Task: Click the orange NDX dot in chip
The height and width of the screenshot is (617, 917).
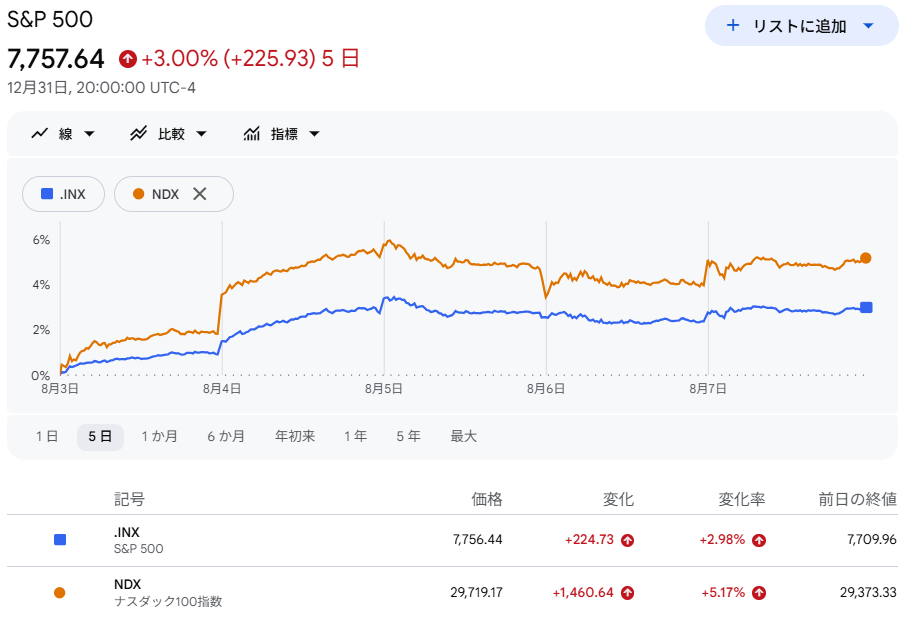Action: [x=138, y=194]
